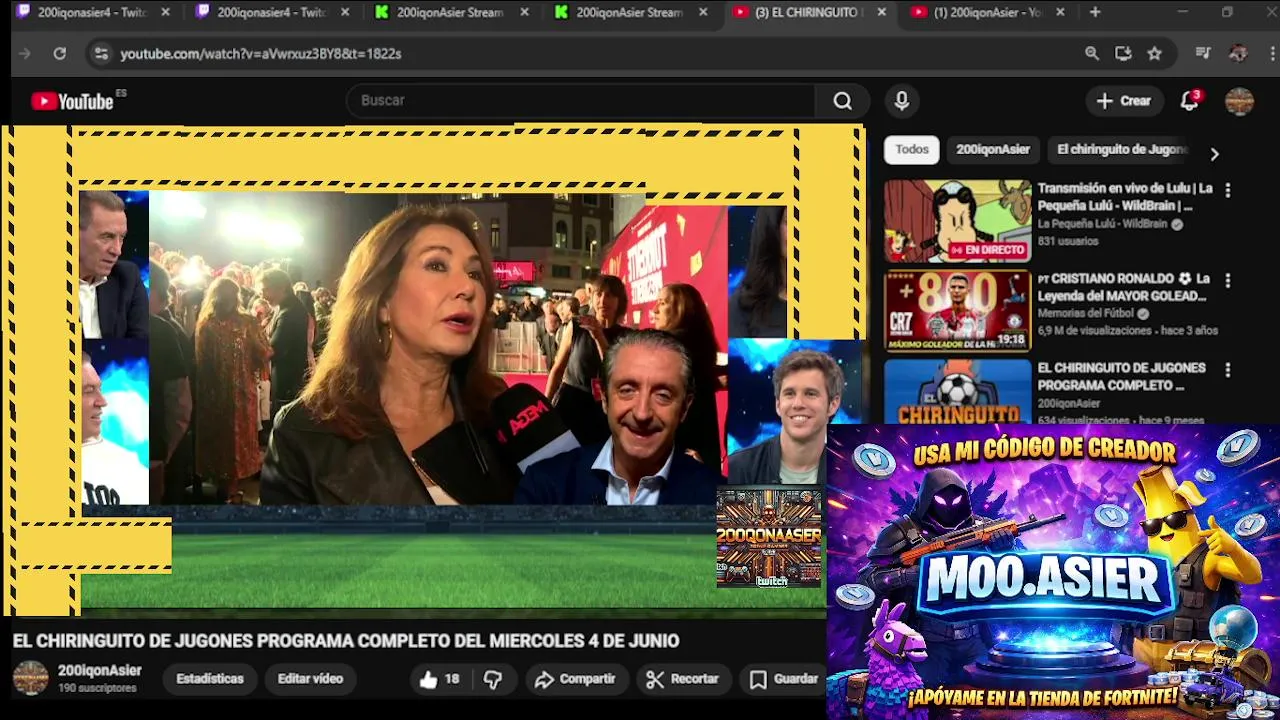
Task: Open a new browser tab with plus
Action: point(1095,13)
